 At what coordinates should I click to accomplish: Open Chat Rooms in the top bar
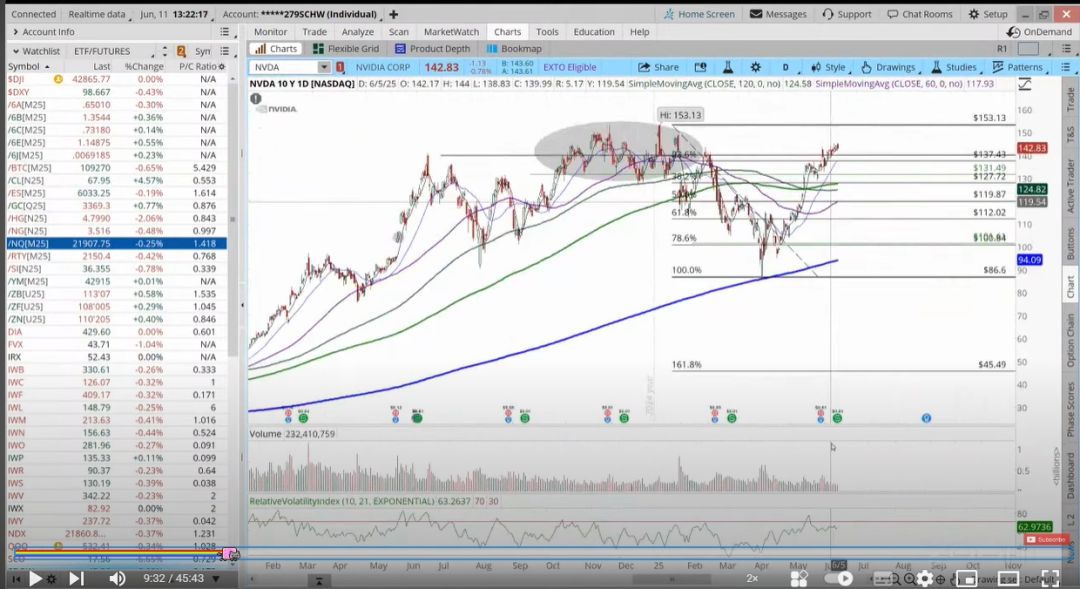[920, 14]
